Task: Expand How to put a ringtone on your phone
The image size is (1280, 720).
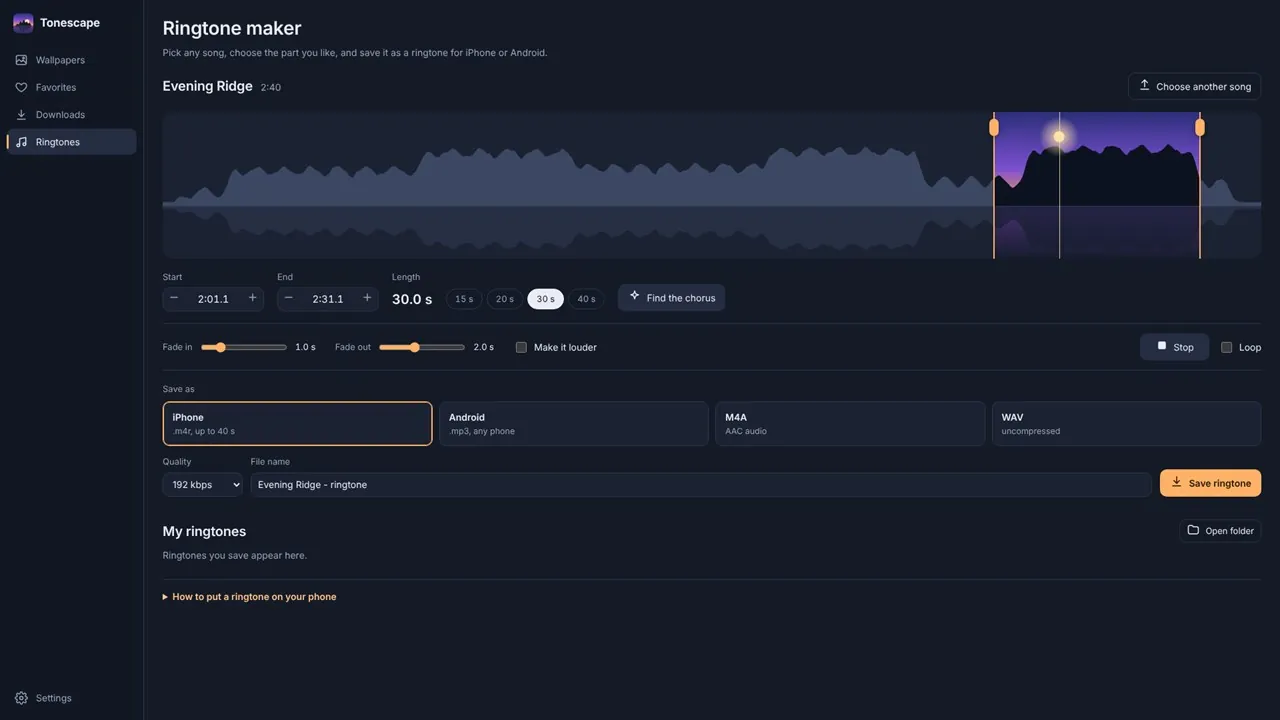Action: [249, 597]
